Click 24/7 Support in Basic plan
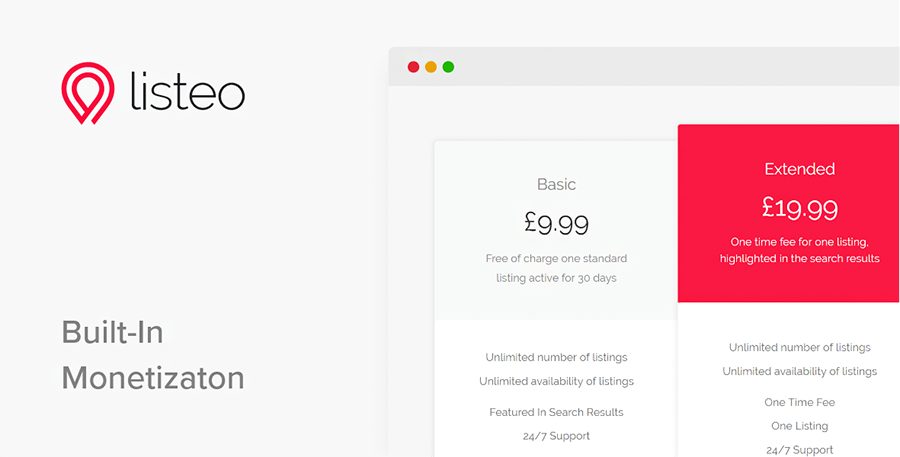The image size is (900, 457). (x=556, y=436)
